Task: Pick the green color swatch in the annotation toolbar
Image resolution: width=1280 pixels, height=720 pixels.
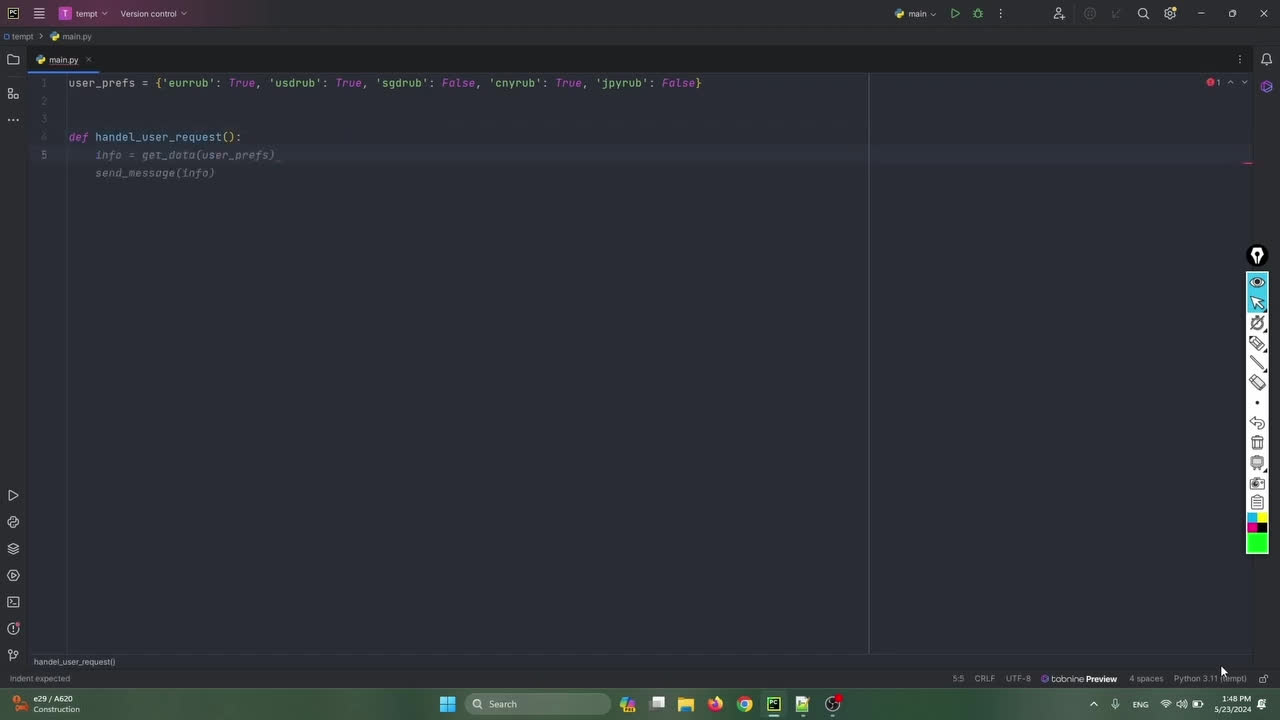Action: point(1257,543)
